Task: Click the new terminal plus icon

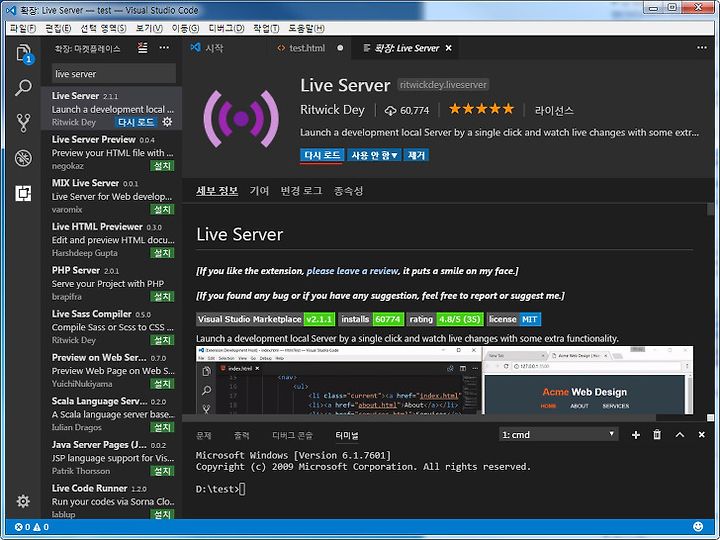Action: [x=636, y=434]
